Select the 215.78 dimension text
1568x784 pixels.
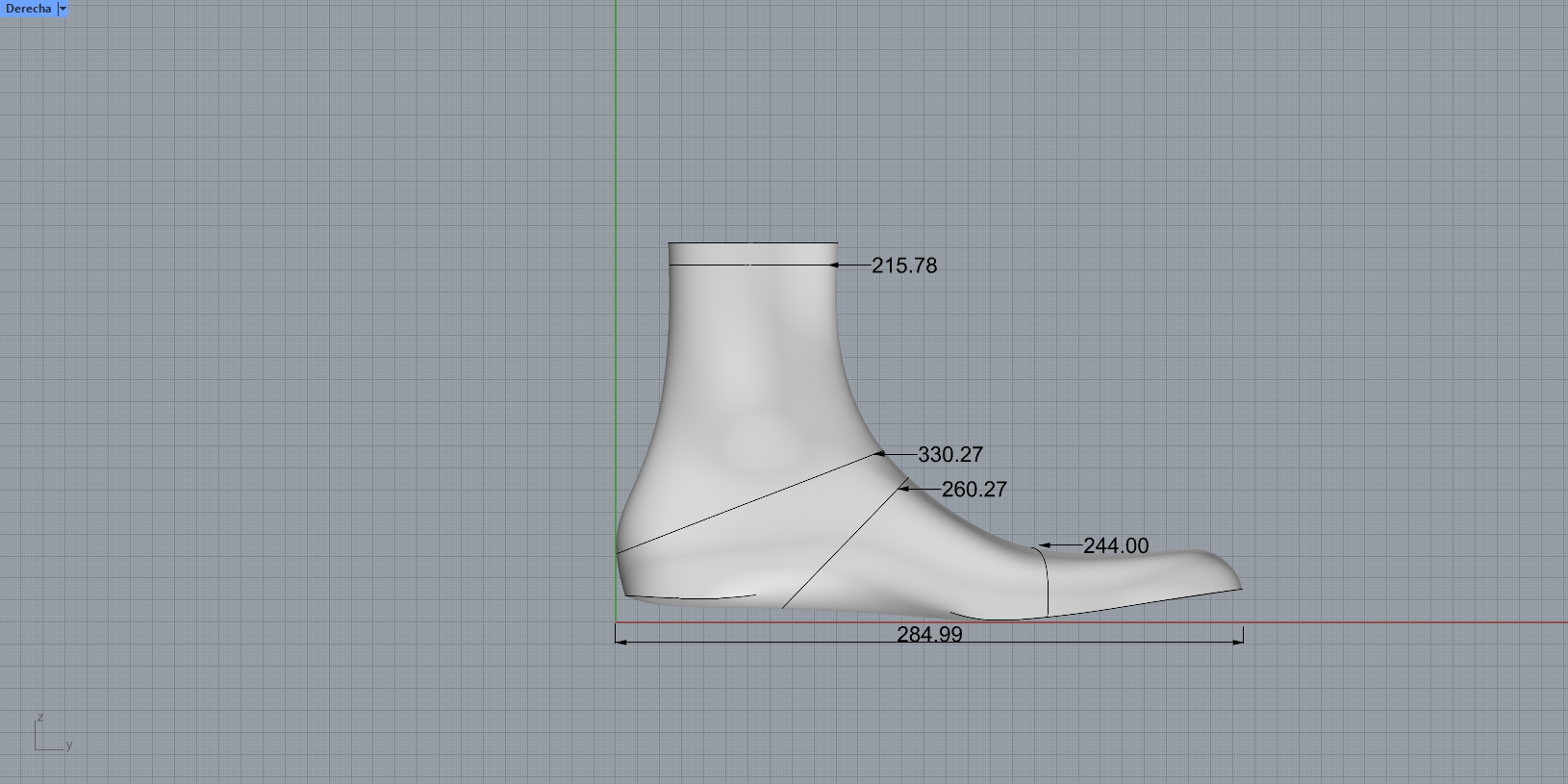click(x=904, y=266)
